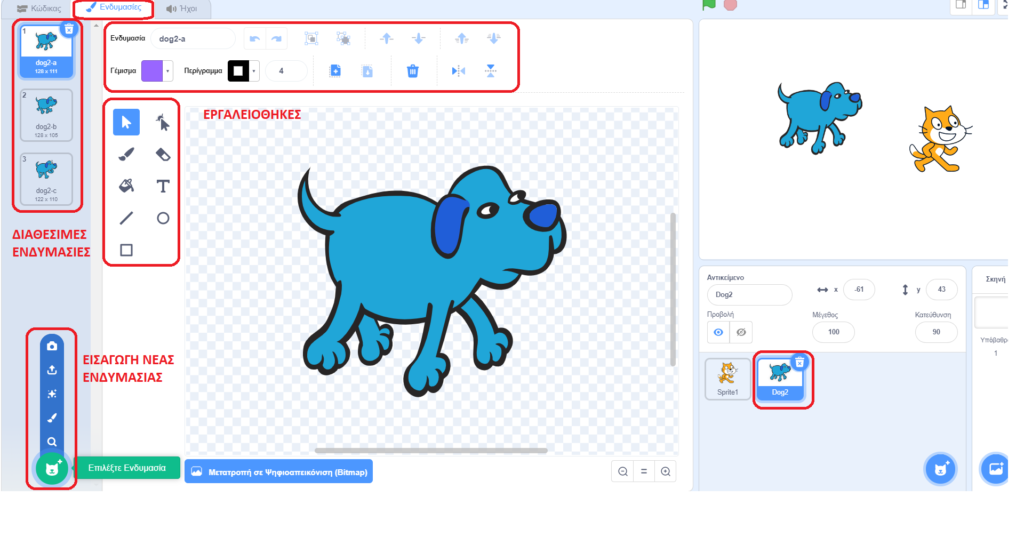The width and height of the screenshot is (1024, 545).
Task: Select the Sprite1 cat sprite thumbnail
Action: pos(728,379)
